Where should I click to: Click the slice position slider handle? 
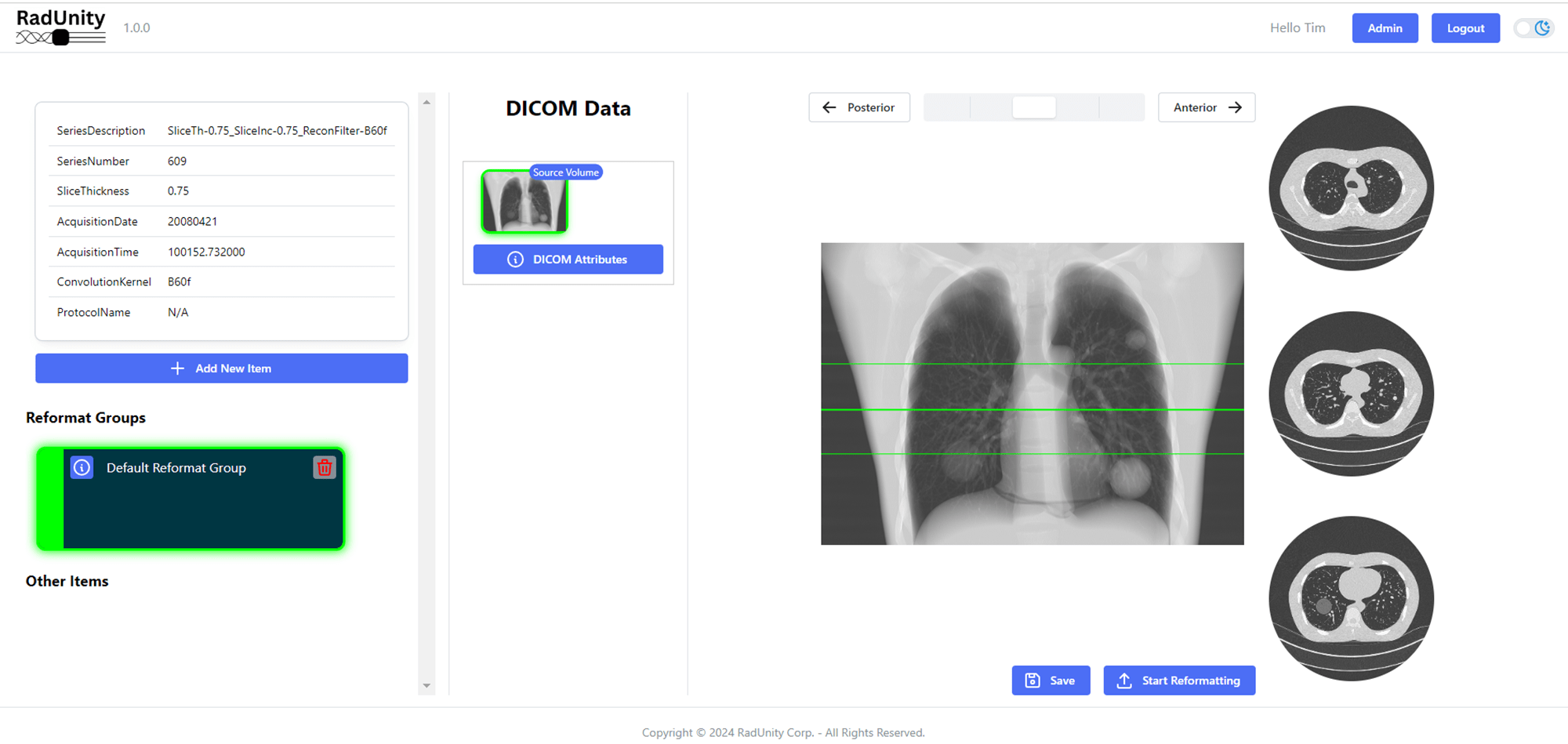point(1033,107)
